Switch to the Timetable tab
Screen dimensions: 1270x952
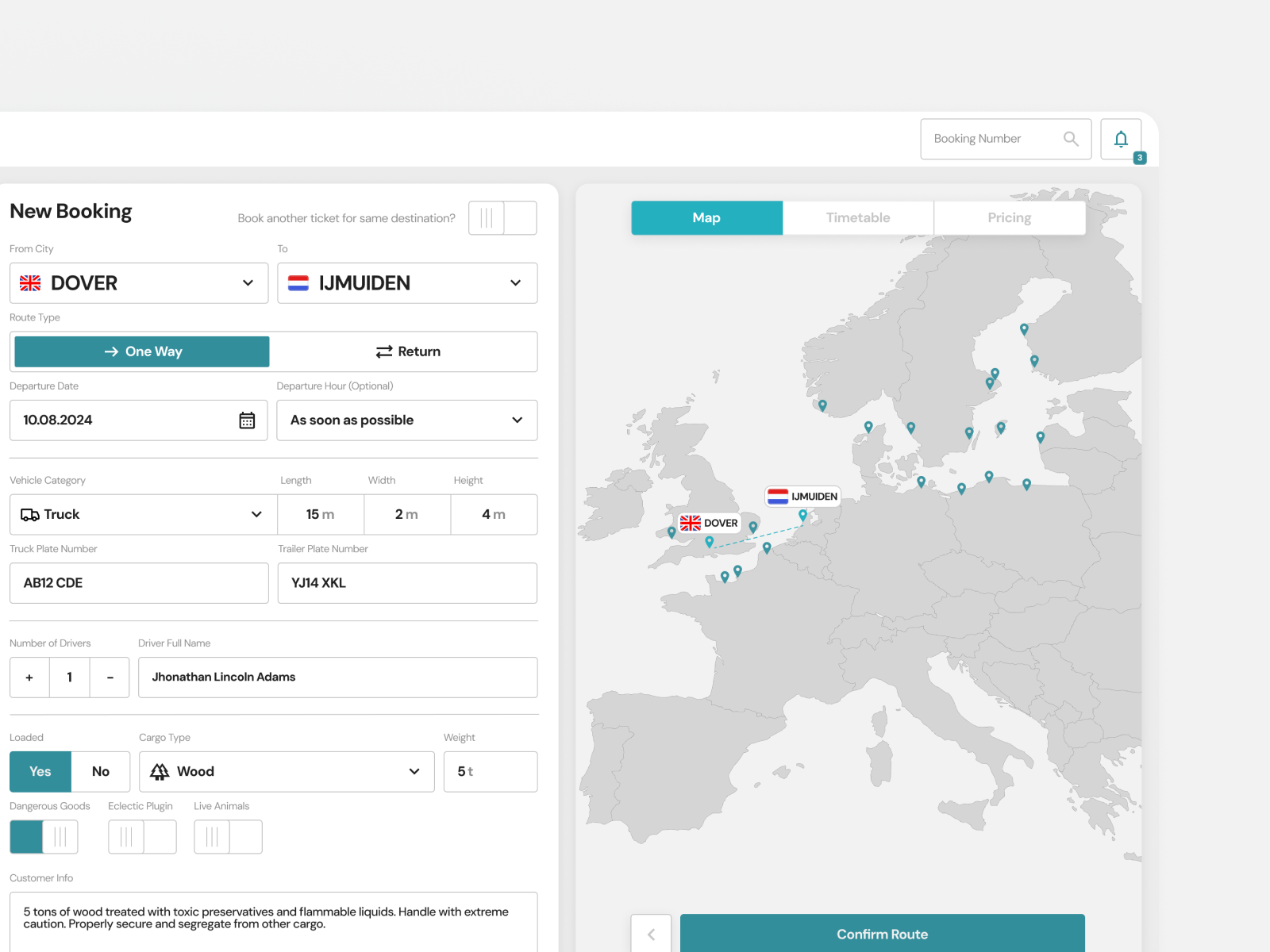[858, 218]
